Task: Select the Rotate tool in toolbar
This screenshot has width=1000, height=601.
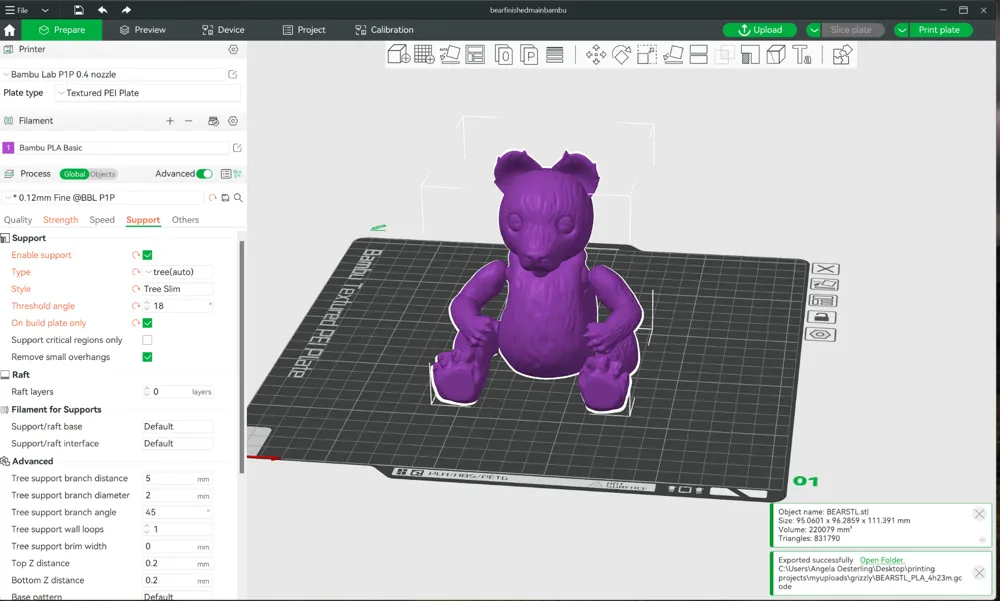Action: (621, 55)
